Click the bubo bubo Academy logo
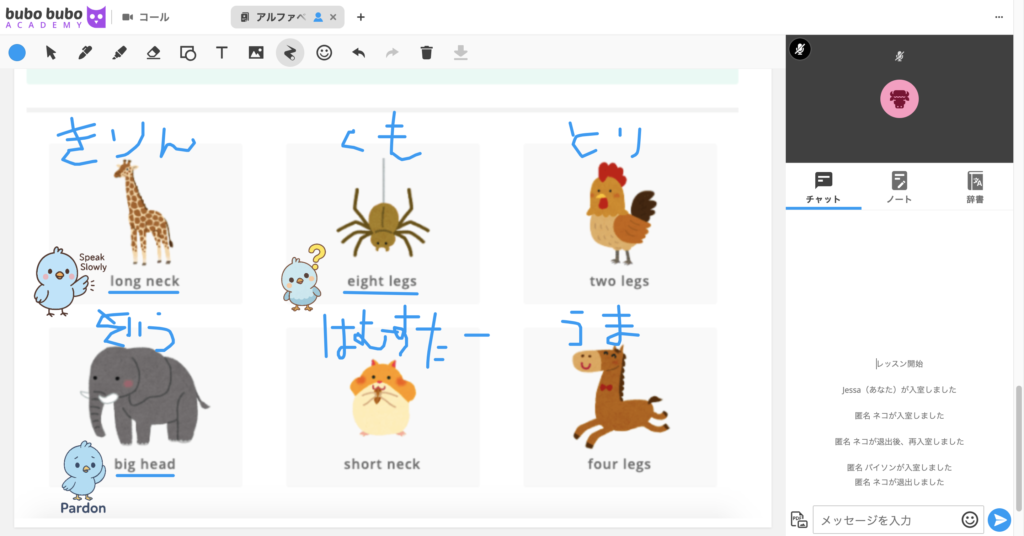Image resolution: width=1024 pixels, height=536 pixels. click(x=55, y=17)
